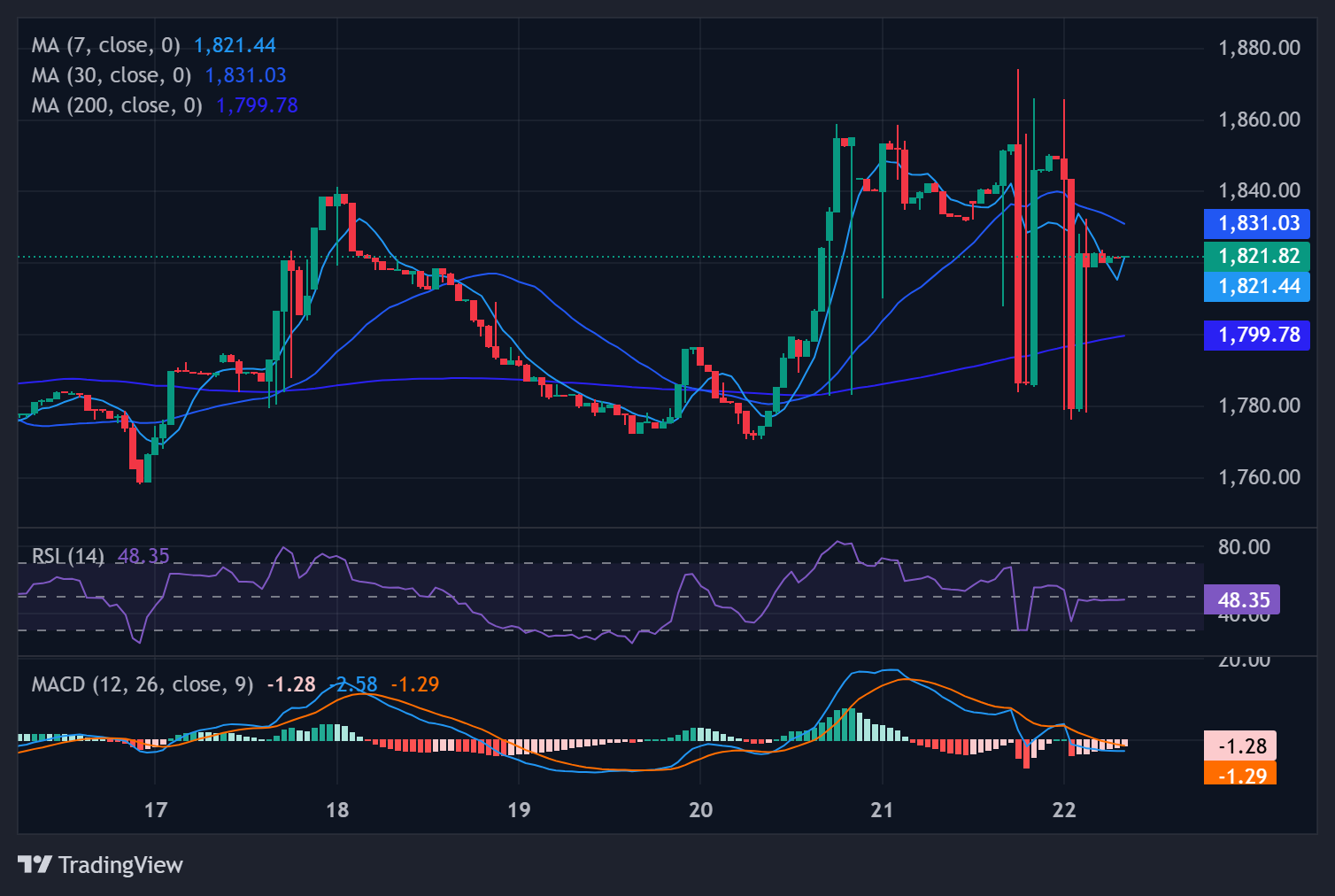
Task: Click the purple 48.35 RSI axis tag
Action: (1242, 600)
